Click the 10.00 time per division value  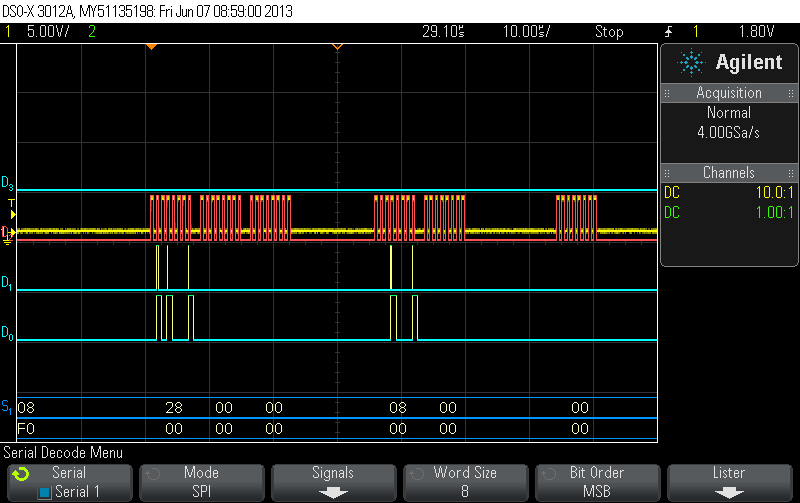pyautogui.click(x=526, y=32)
